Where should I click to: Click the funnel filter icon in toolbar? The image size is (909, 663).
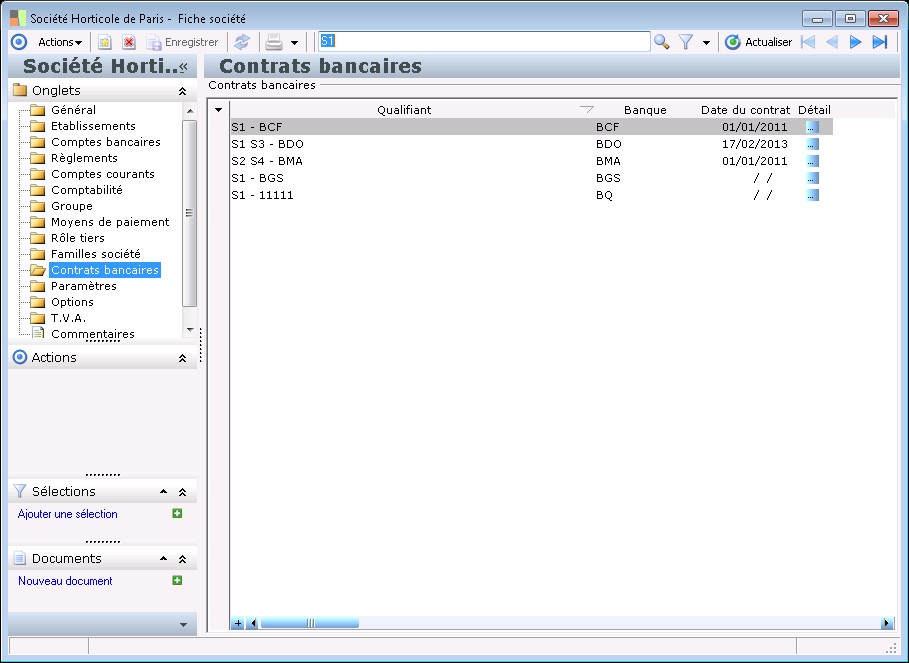pyautogui.click(x=686, y=42)
